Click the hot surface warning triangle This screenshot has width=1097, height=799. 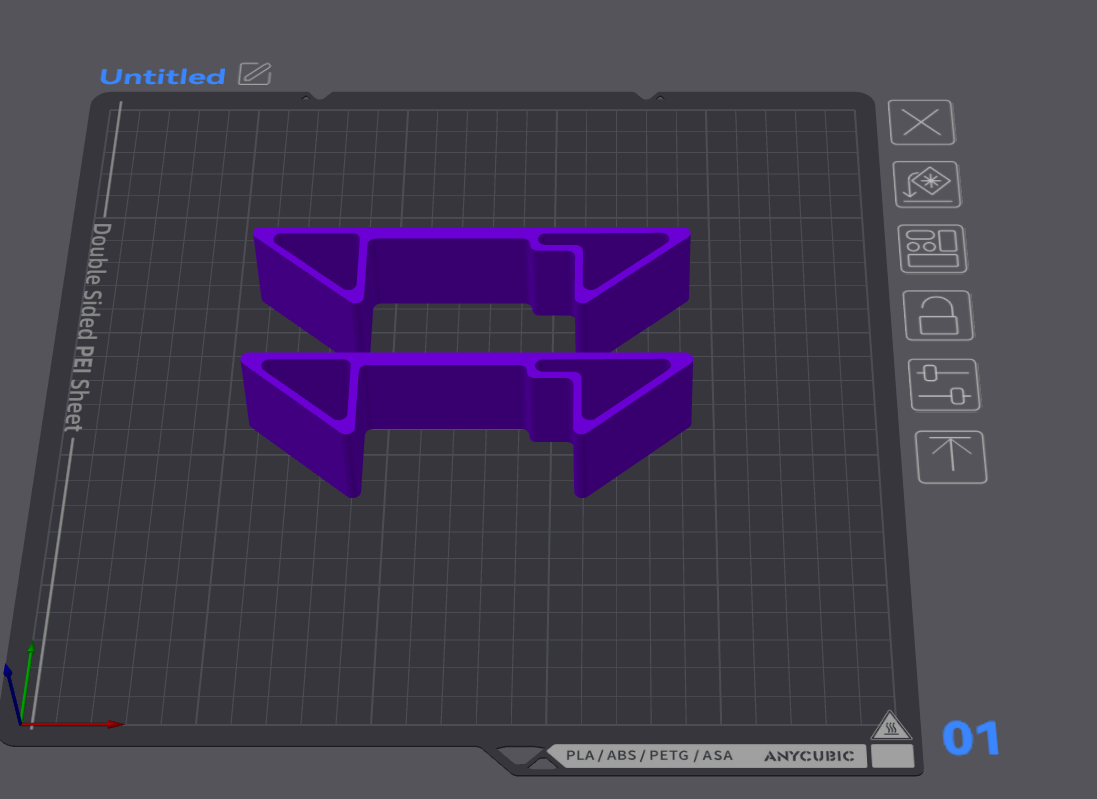(x=891, y=726)
